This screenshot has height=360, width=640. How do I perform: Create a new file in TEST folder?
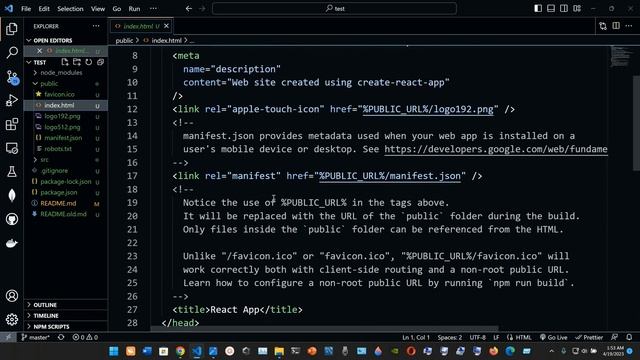click(x=64, y=62)
